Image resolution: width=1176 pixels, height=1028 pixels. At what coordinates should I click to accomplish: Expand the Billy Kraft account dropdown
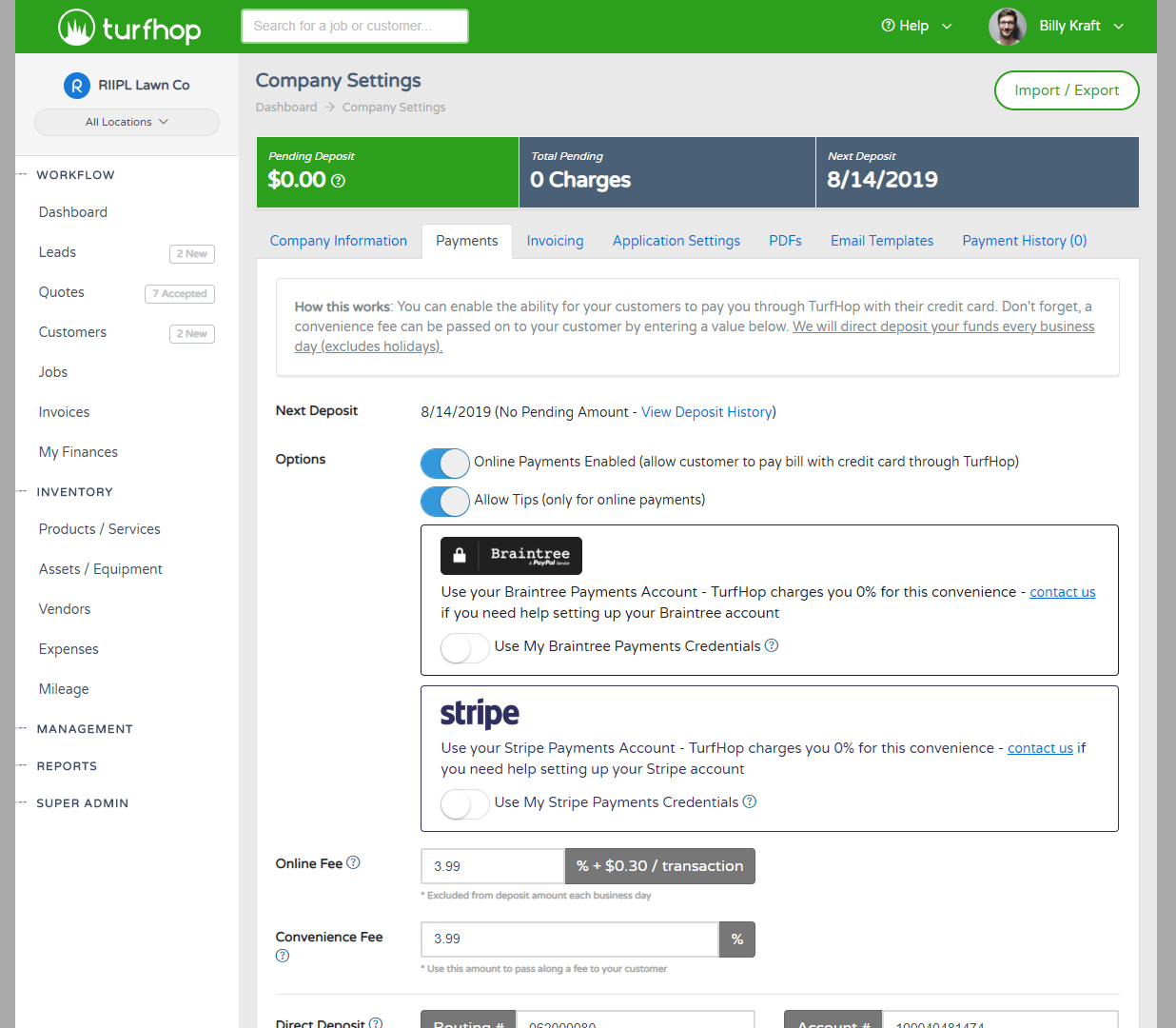pyautogui.click(x=1120, y=26)
